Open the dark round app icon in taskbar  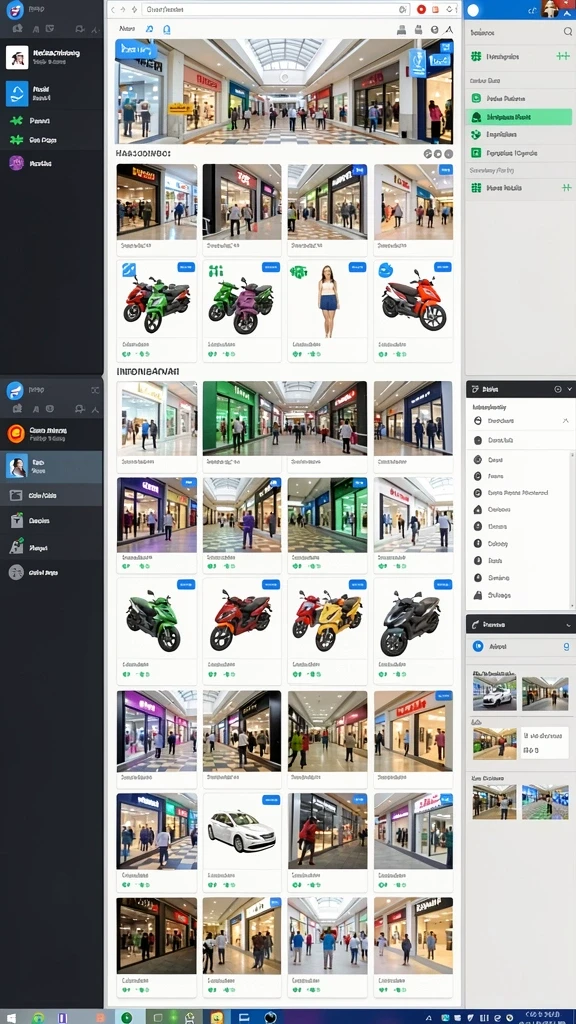click(270, 1017)
